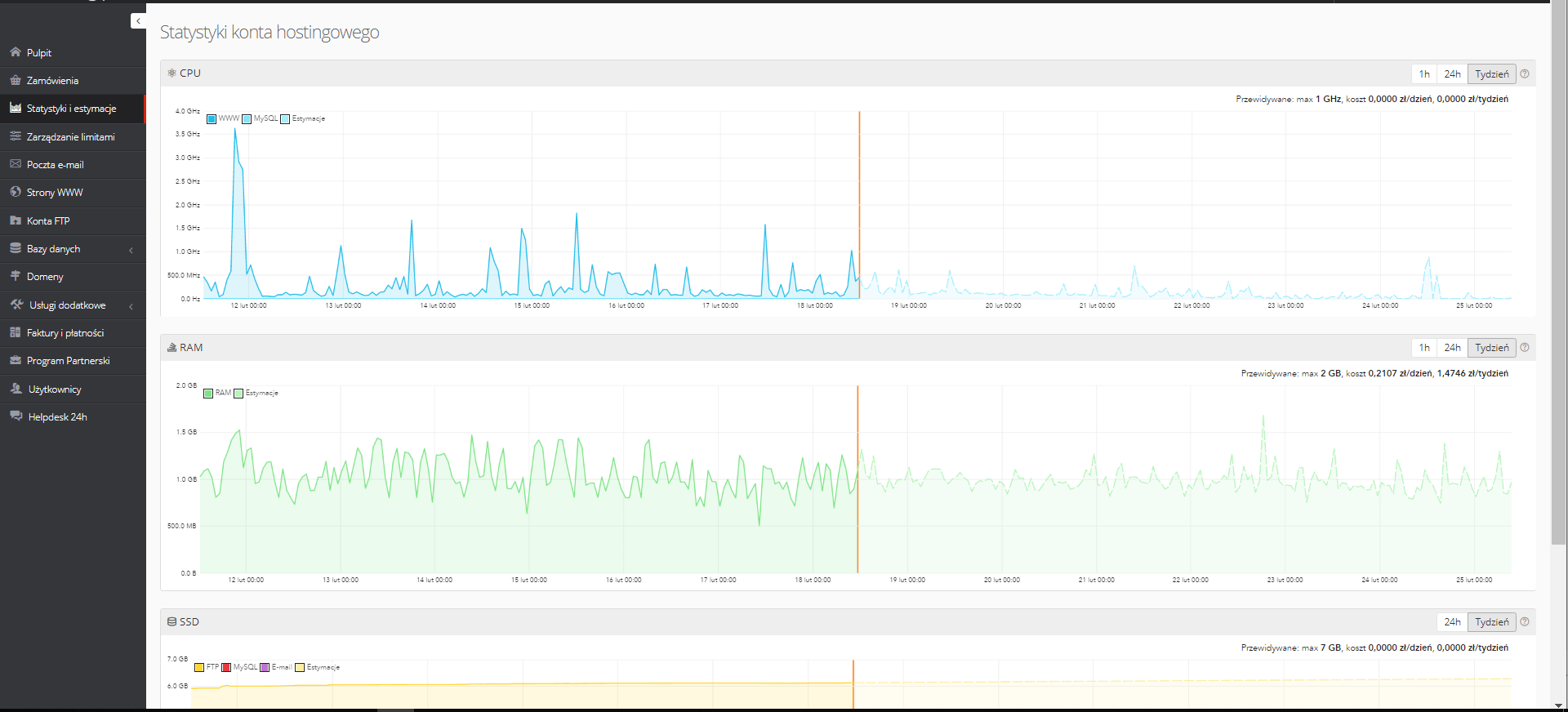1568x712 pixels.
Task: Click the Zamówienia basket icon
Action: tap(16, 80)
